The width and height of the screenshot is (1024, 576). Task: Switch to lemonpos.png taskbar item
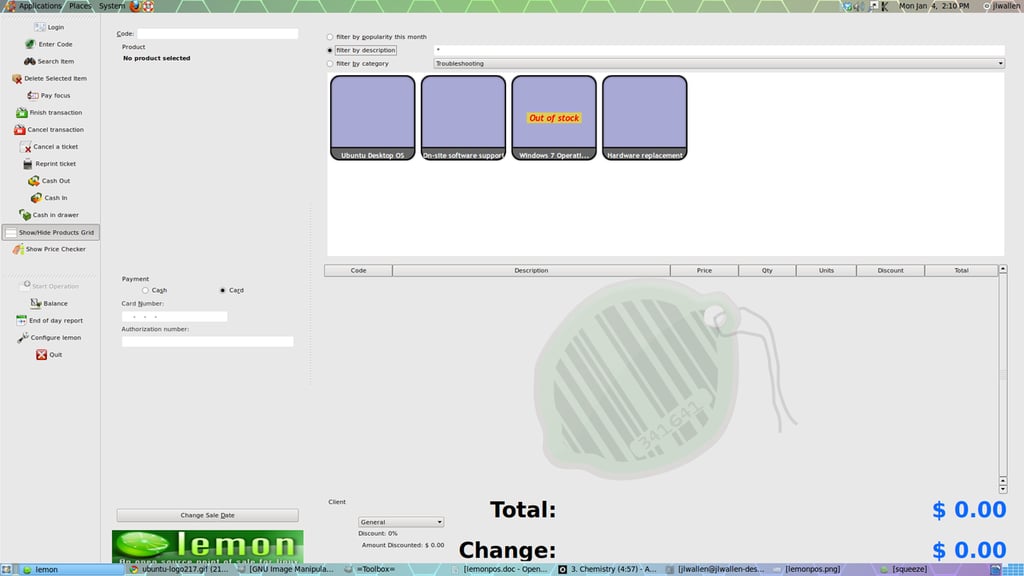pyautogui.click(x=821, y=569)
